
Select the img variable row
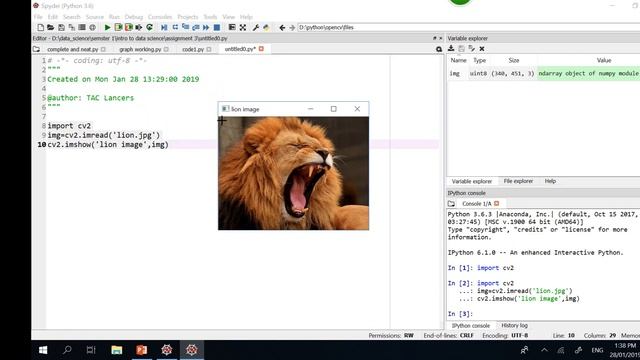(x=544, y=73)
